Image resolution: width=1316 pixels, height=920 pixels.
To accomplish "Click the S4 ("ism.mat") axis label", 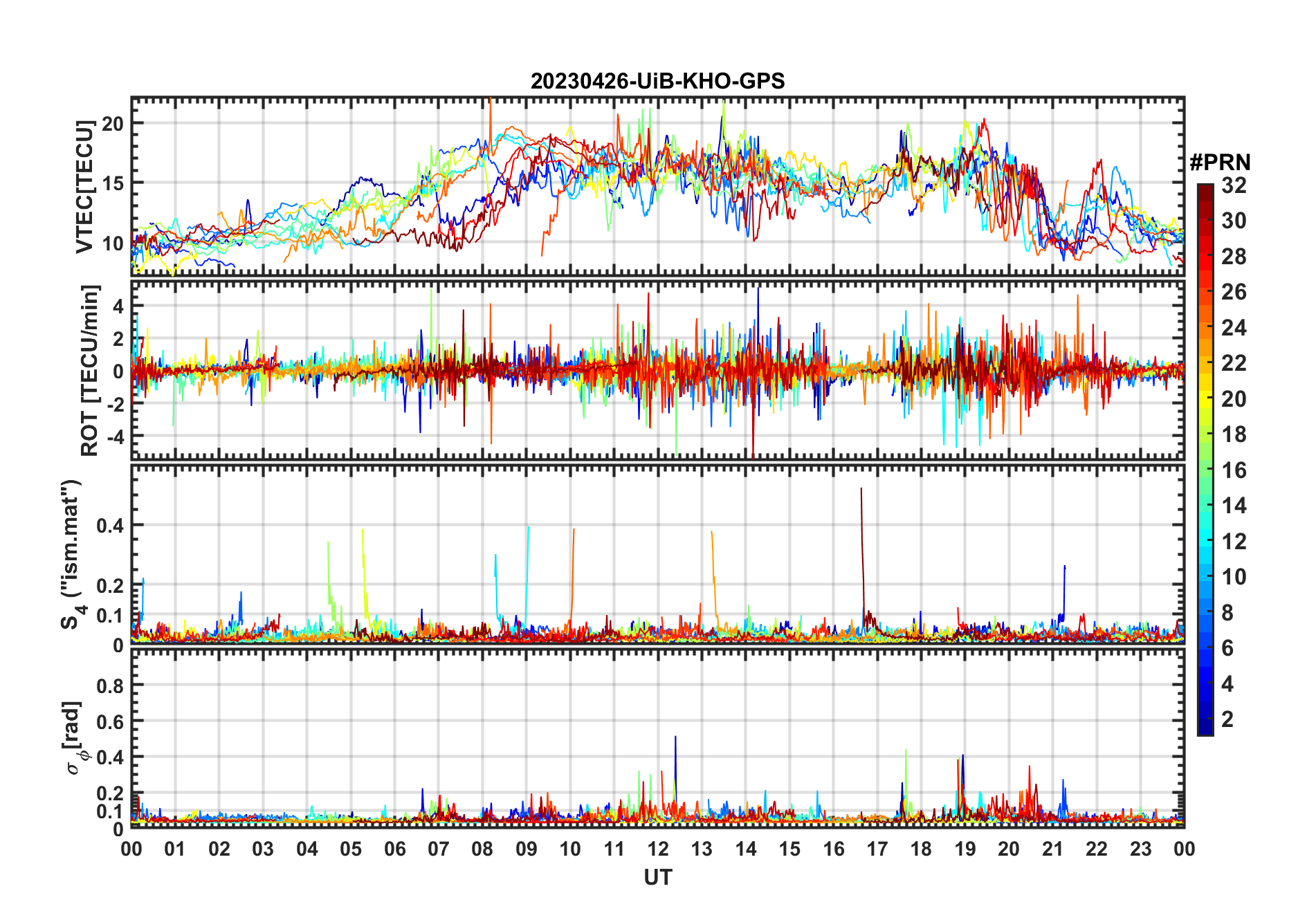I will pyautogui.click(x=72, y=555).
